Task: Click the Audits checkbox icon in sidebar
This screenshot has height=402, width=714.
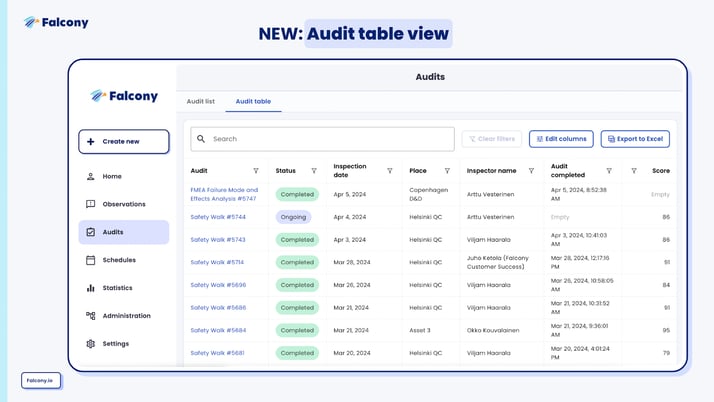Action: 91,232
